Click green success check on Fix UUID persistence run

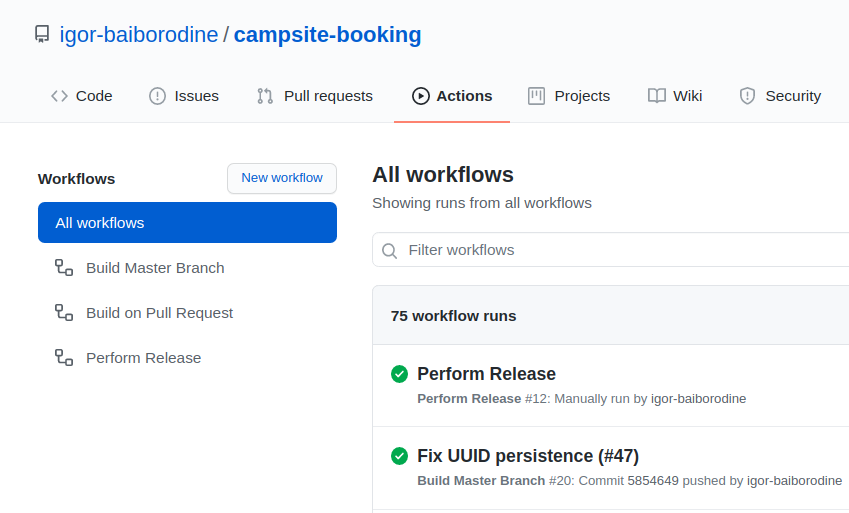tap(400, 456)
